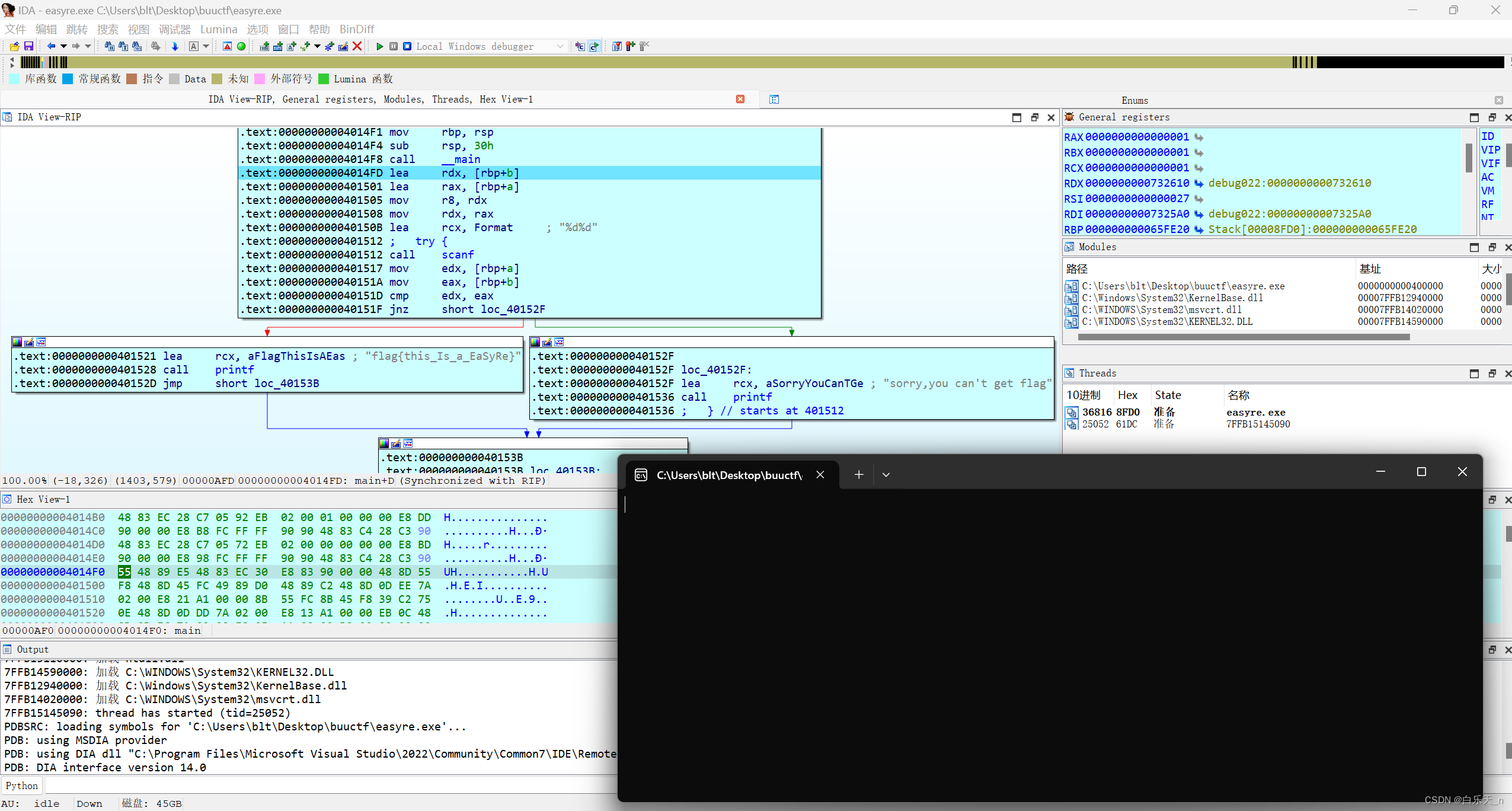
Task: Pause the debugged process
Action: 394,46
